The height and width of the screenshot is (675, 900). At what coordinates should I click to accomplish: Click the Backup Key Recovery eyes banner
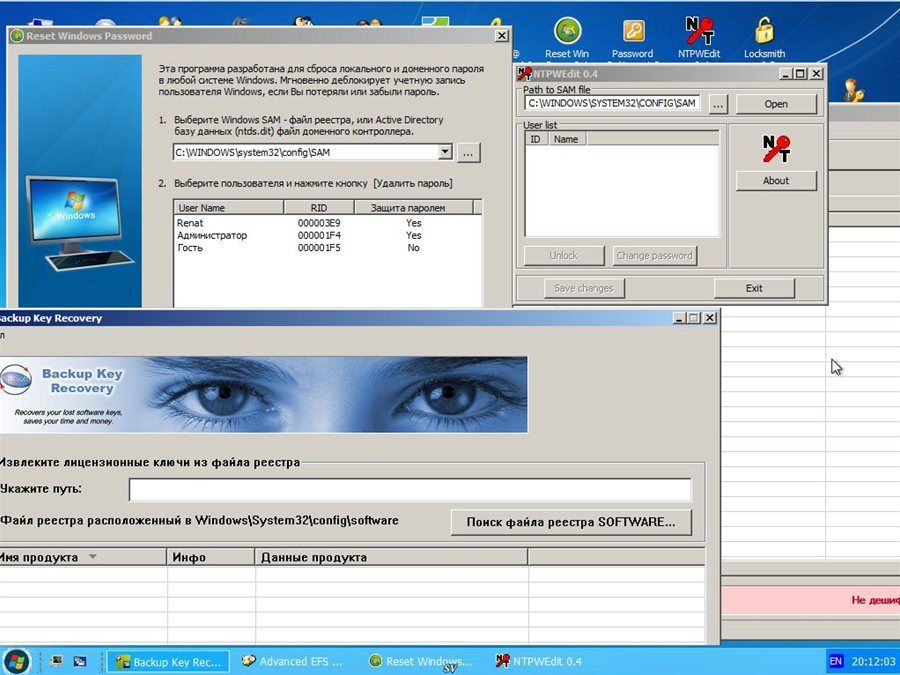pos(264,395)
